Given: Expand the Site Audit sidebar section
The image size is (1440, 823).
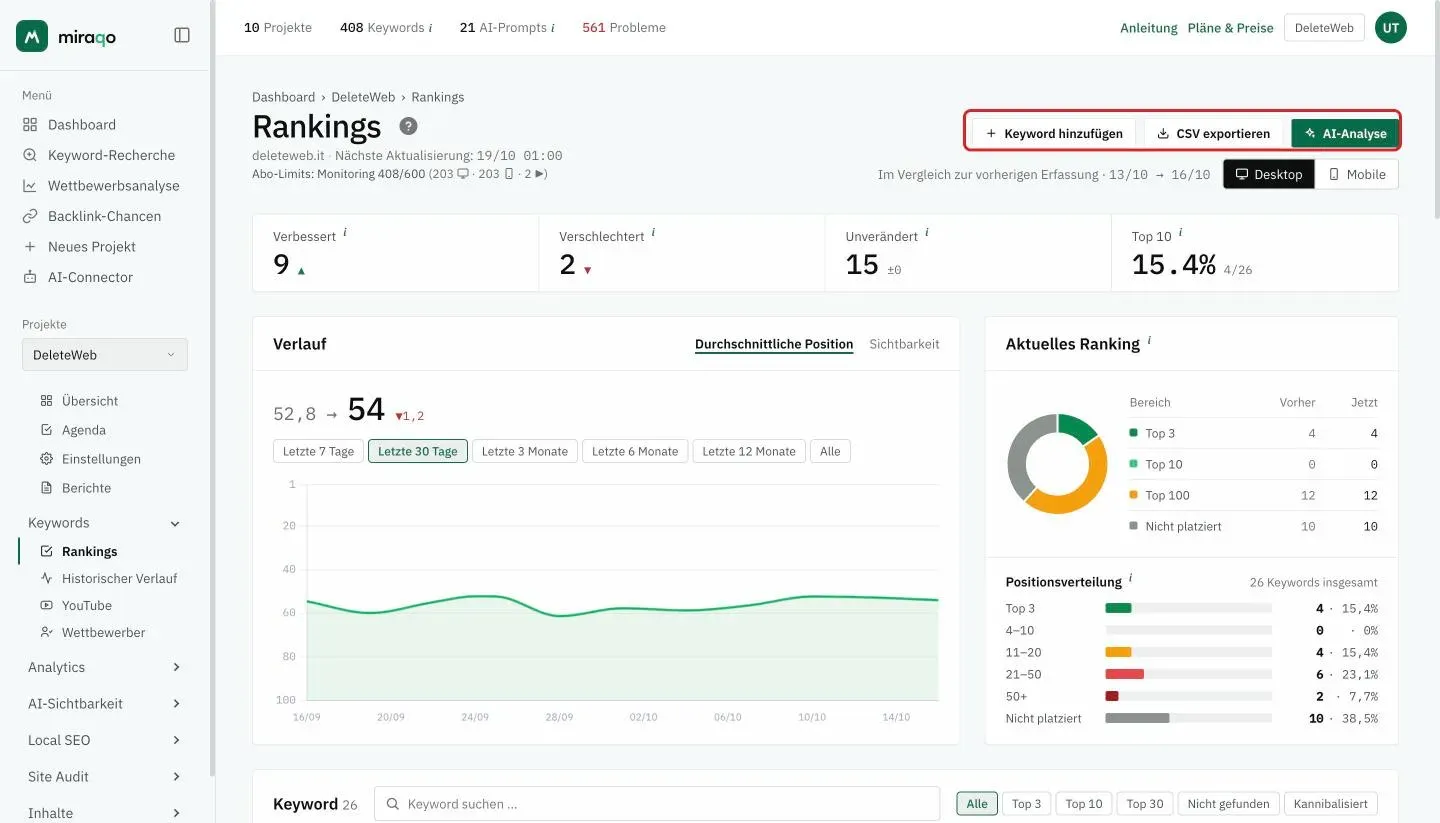Looking at the screenshot, I should pyautogui.click(x=176, y=777).
